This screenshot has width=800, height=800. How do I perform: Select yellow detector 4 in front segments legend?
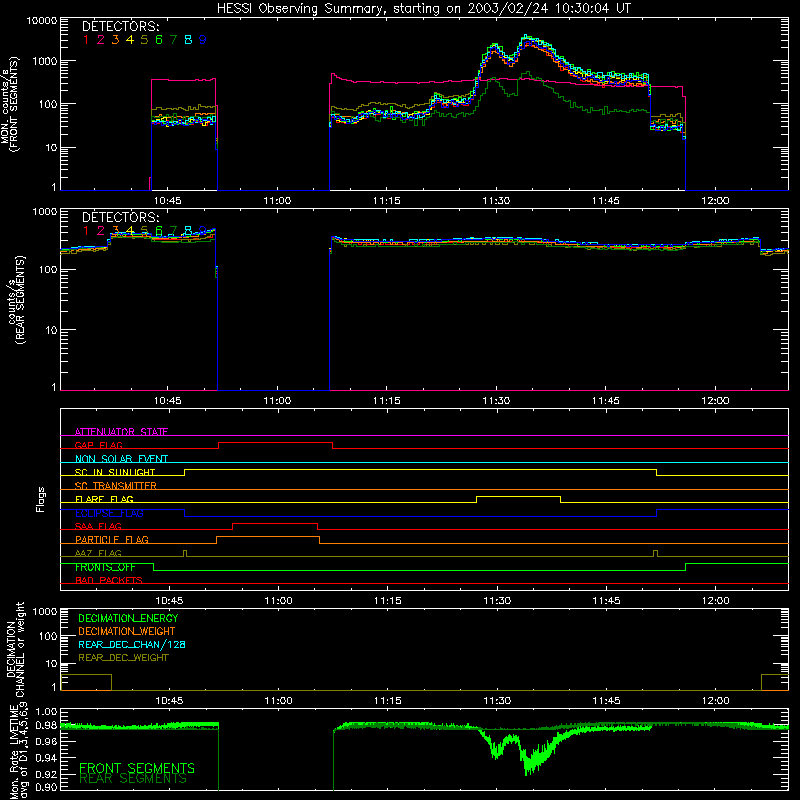tap(130, 40)
